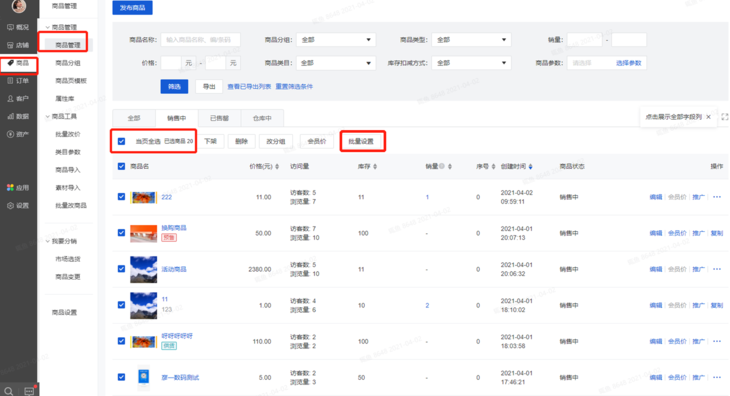This screenshot has width=730, height=396.
Task: Open the more (…) menu for 活动商品 row
Action: click(716, 269)
